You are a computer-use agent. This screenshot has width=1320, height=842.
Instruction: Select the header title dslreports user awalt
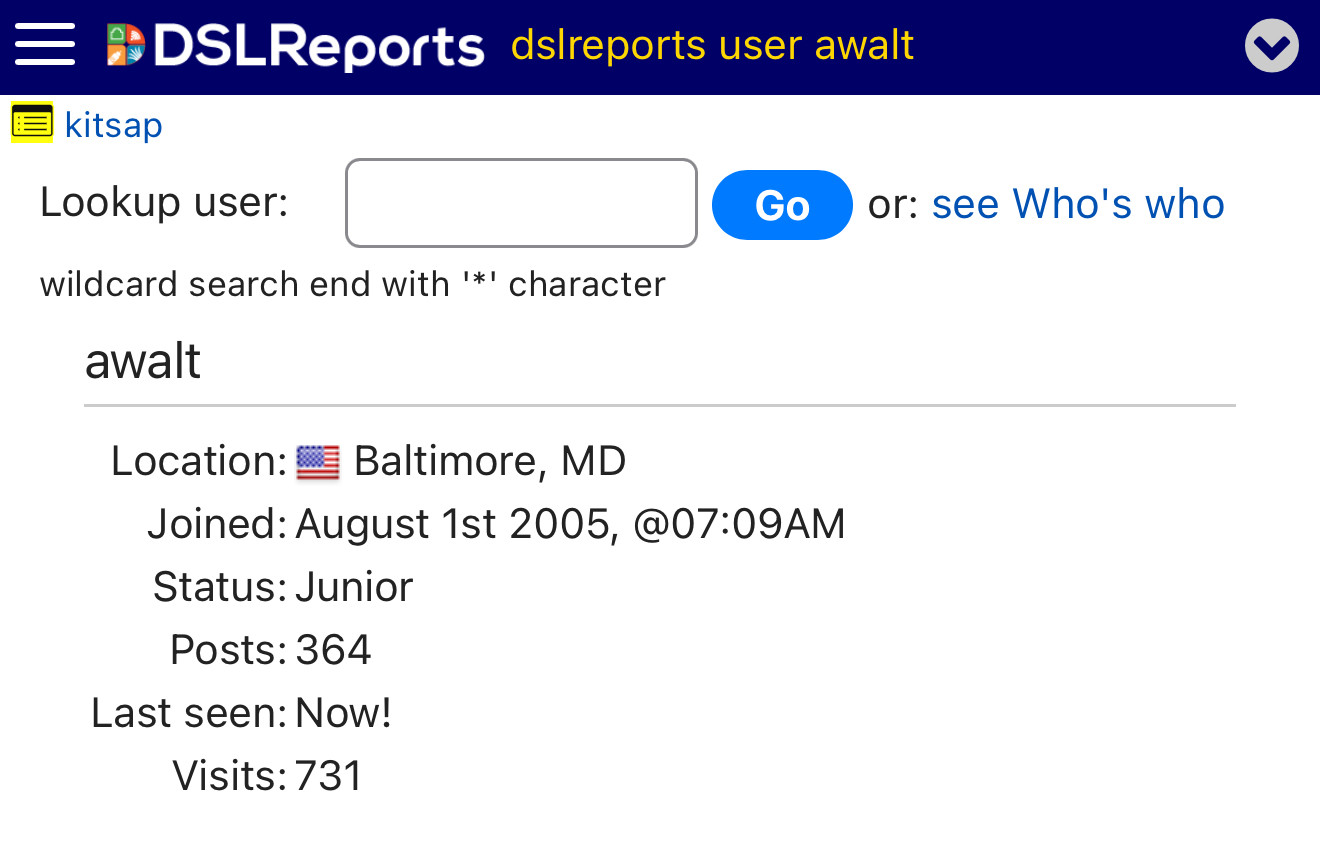point(712,46)
